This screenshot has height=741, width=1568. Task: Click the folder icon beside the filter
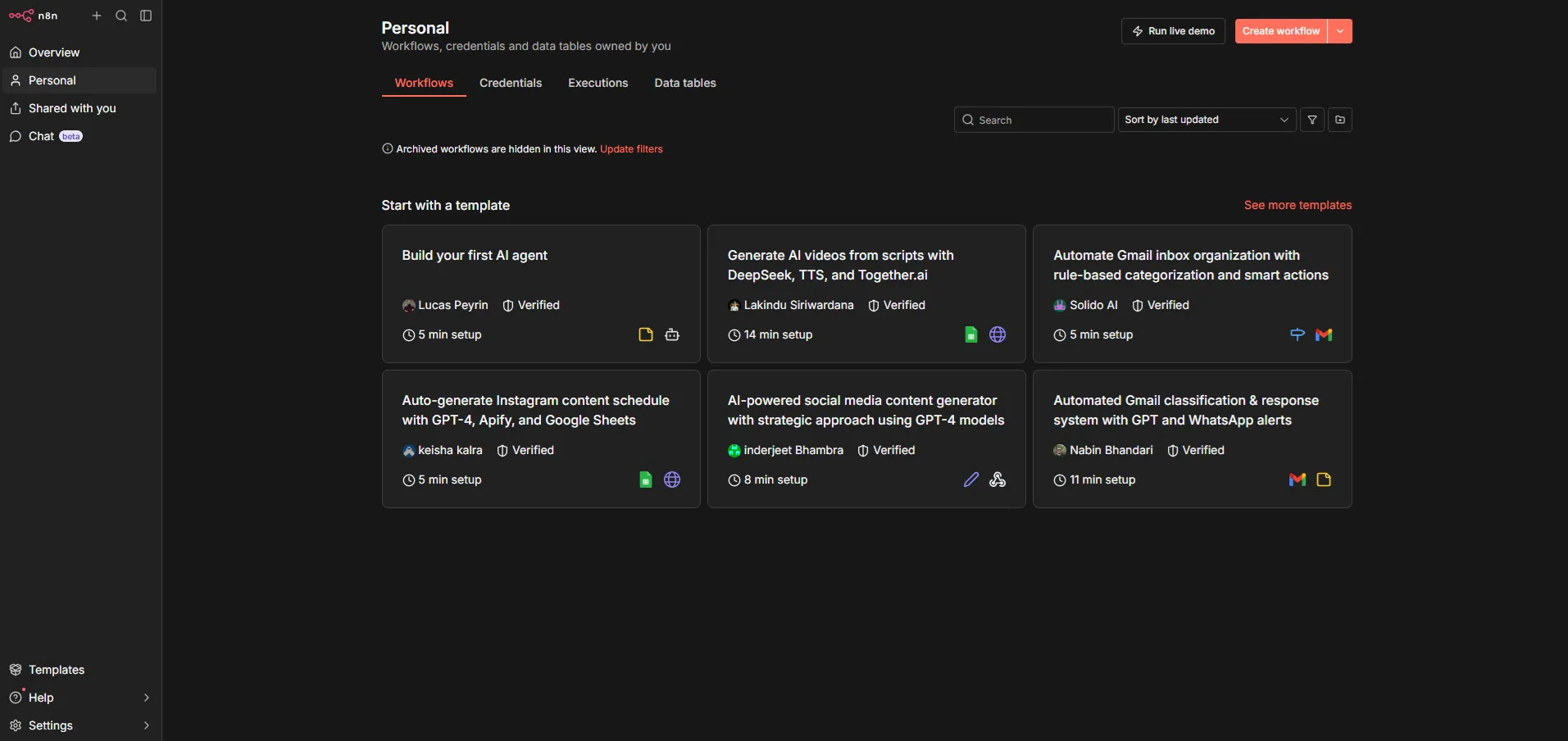[x=1341, y=120]
